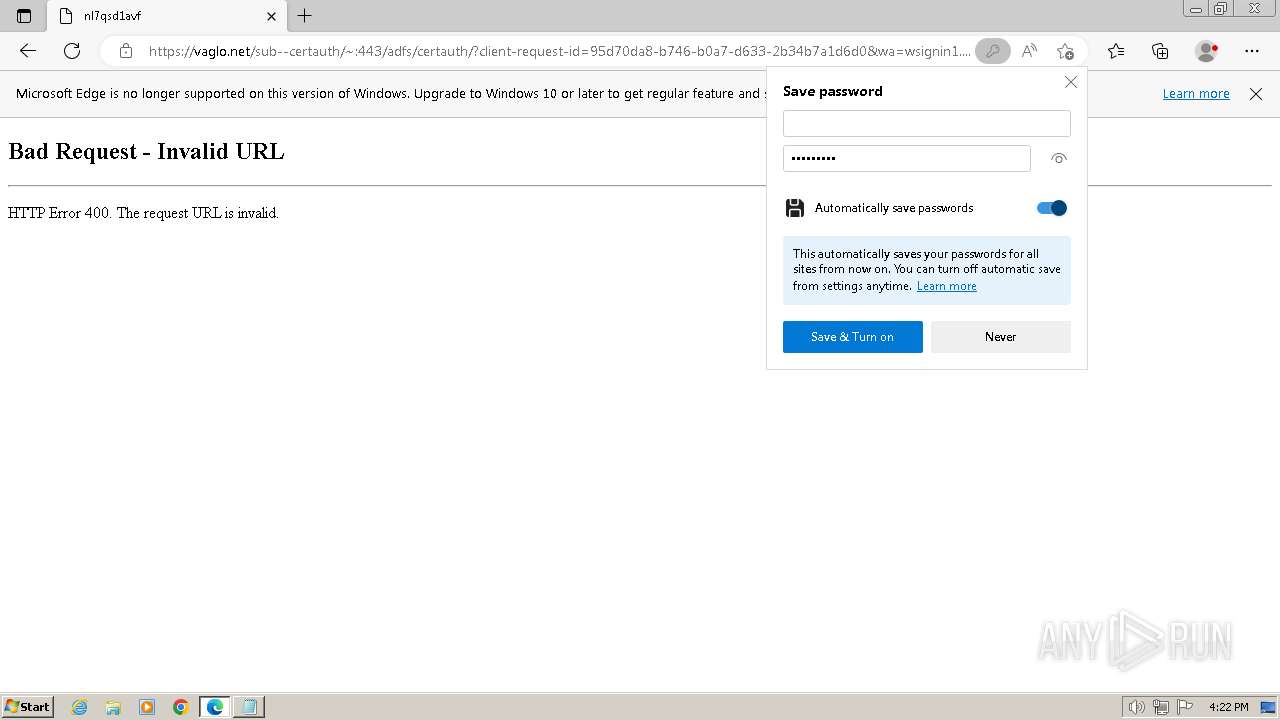Click the volume speaker tray icon
1280x720 pixels.
coord(1136,707)
